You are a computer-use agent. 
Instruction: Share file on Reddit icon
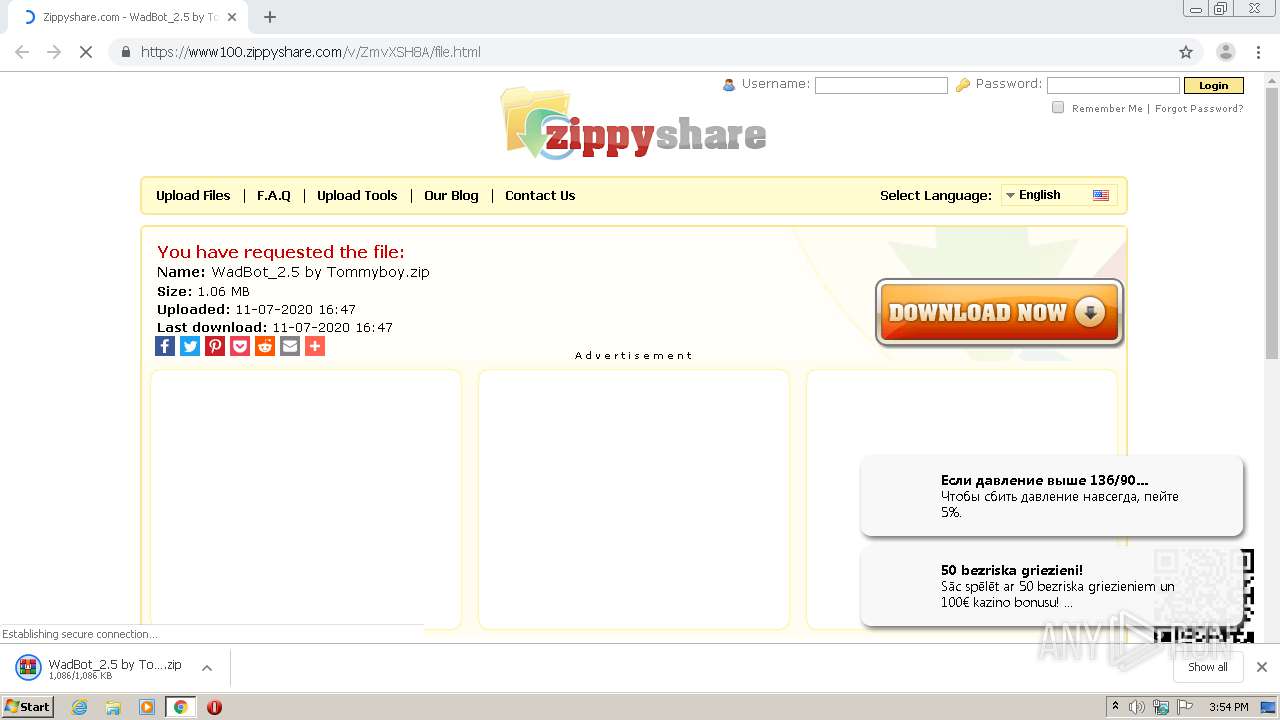[265, 346]
